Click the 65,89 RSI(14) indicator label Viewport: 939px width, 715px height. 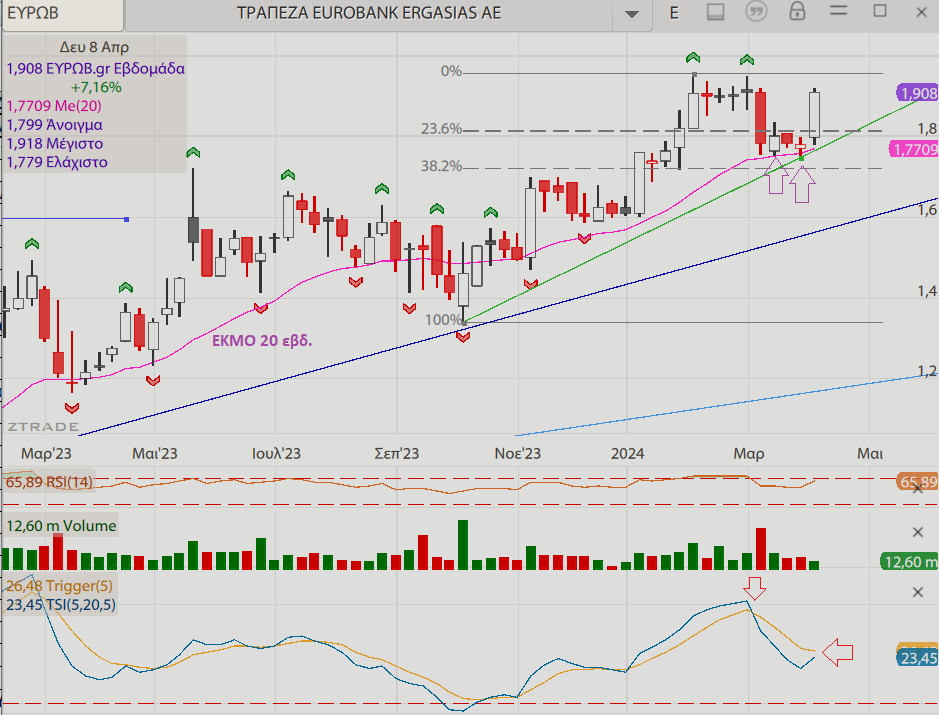click(49, 482)
